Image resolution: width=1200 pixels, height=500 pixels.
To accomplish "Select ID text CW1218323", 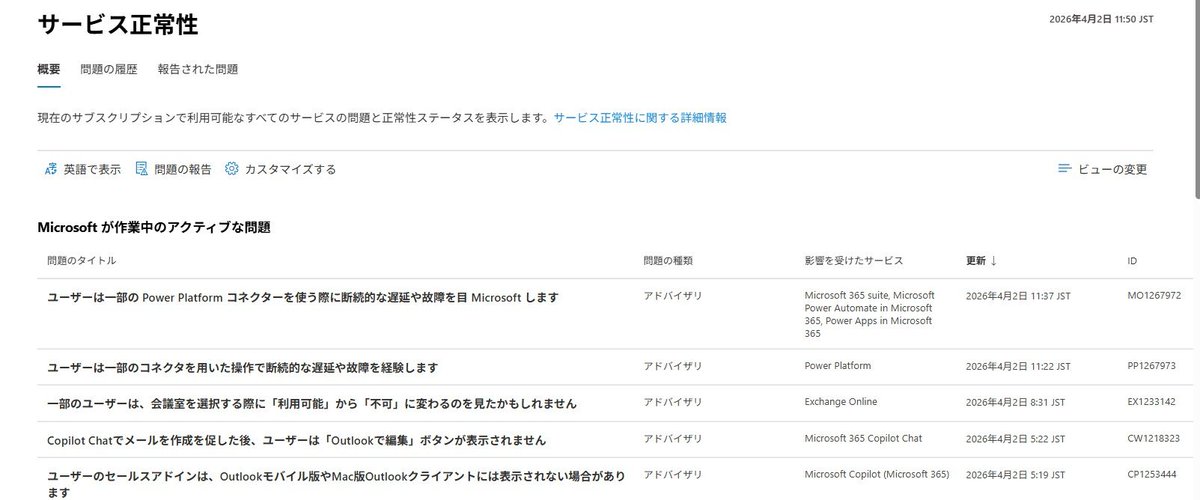I will [x=1153, y=438].
